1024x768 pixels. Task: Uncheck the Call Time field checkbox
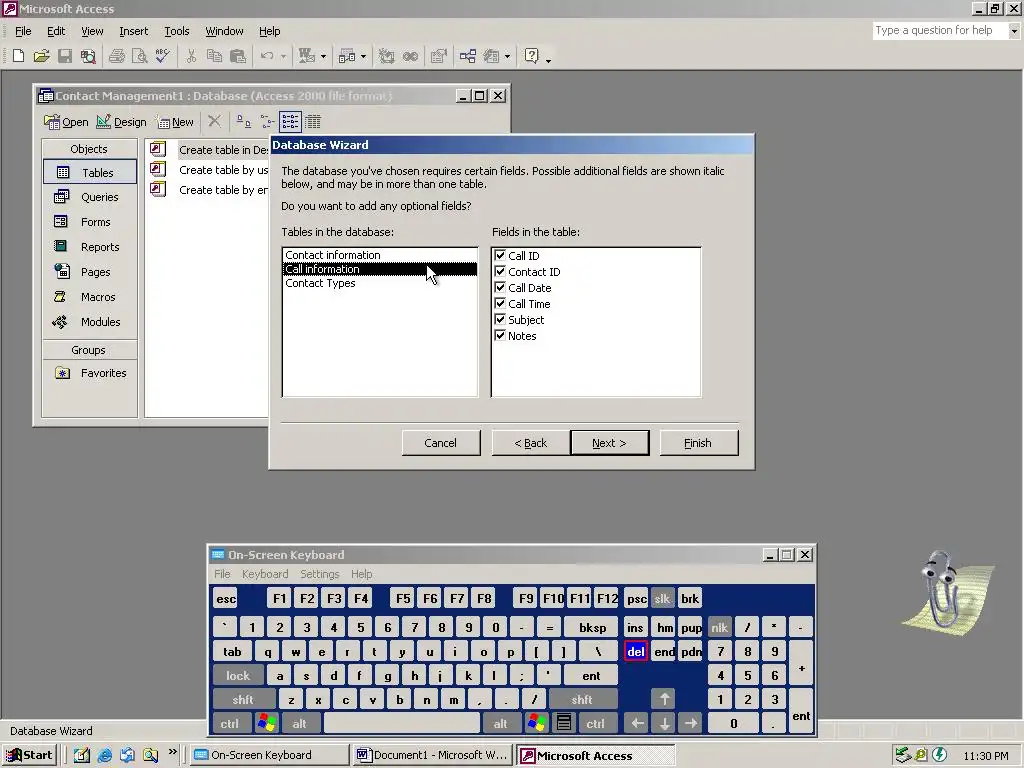click(x=500, y=303)
